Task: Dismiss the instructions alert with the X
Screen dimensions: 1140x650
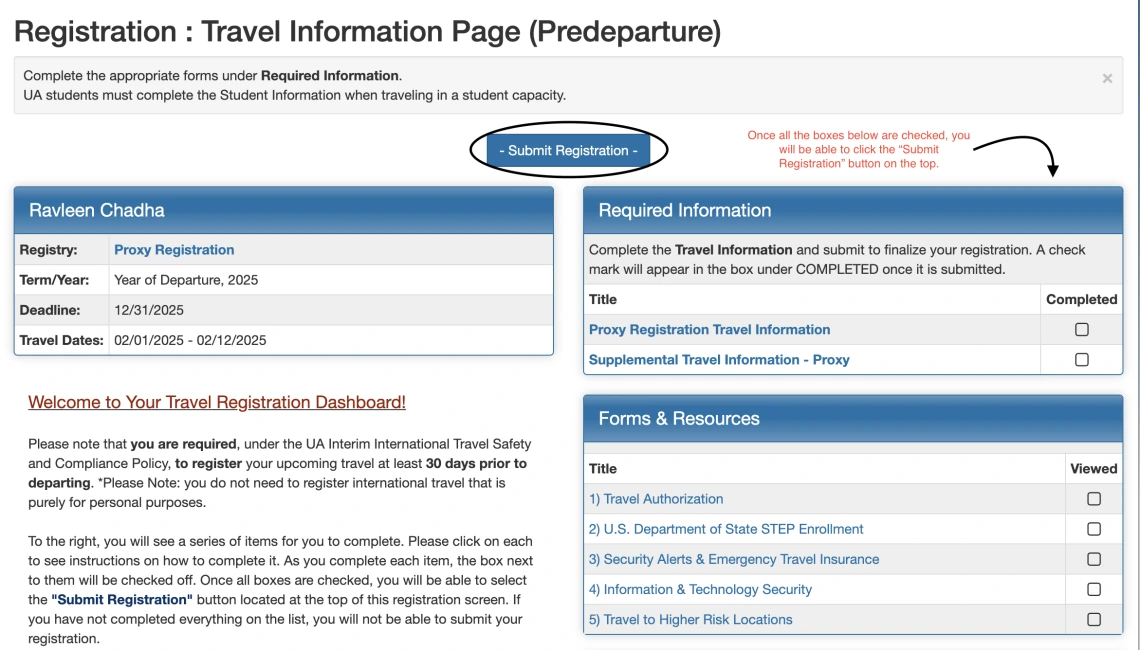Action: point(1107,79)
